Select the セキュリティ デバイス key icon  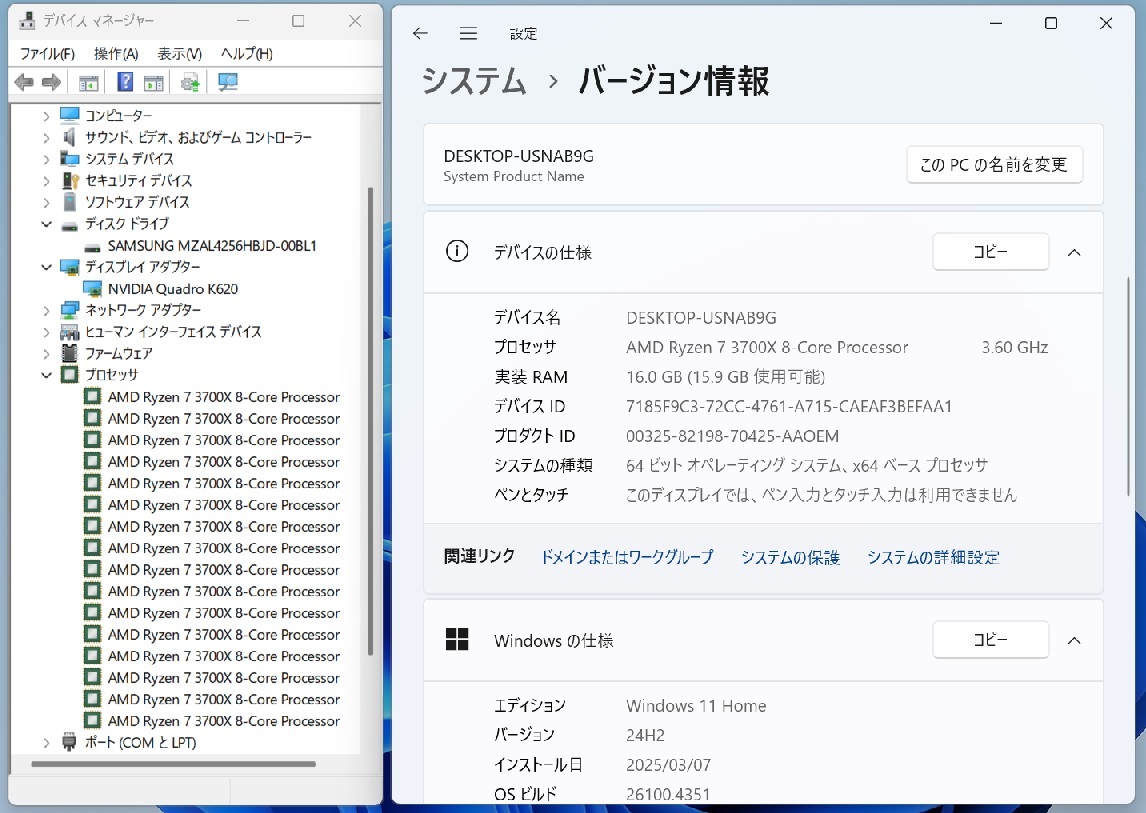tap(69, 180)
